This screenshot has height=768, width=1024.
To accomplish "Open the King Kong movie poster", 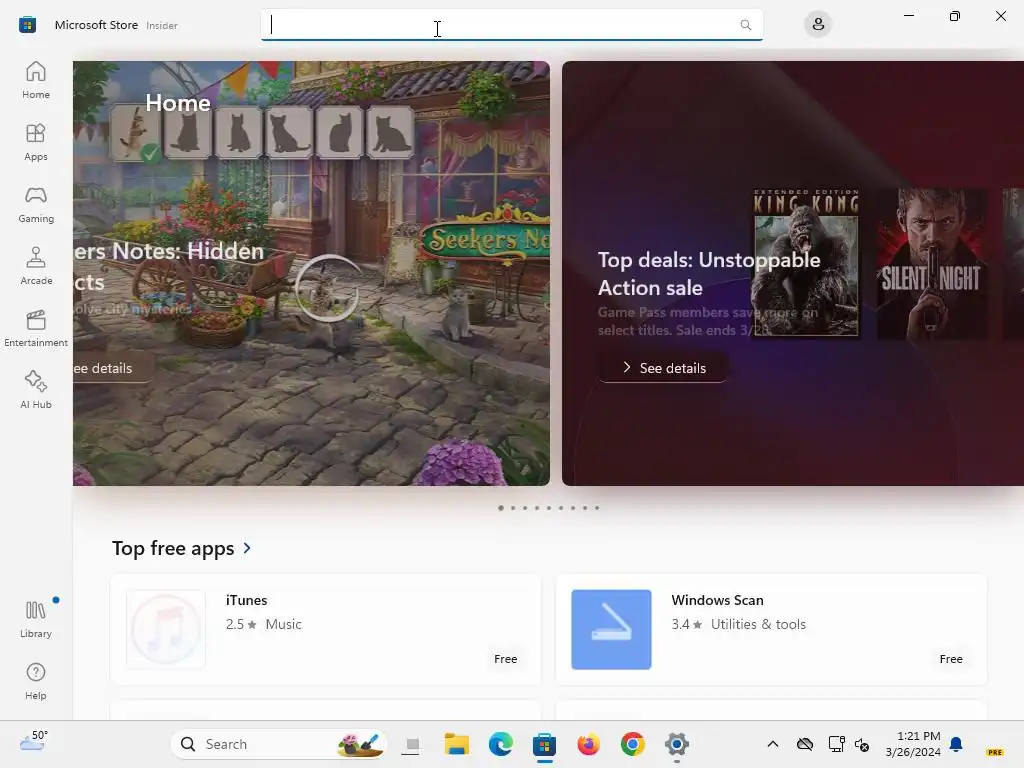I will (x=806, y=263).
